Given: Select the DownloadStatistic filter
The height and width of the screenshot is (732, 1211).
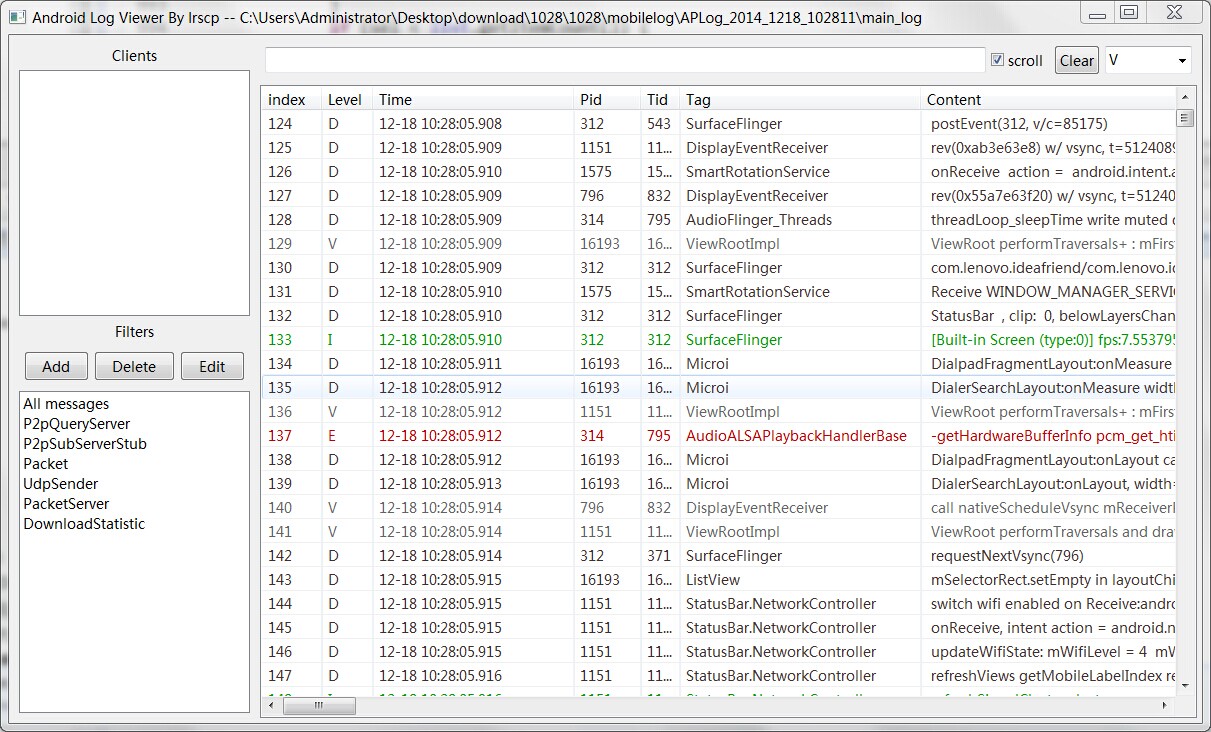Looking at the screenshot, I should click(84, 524).
